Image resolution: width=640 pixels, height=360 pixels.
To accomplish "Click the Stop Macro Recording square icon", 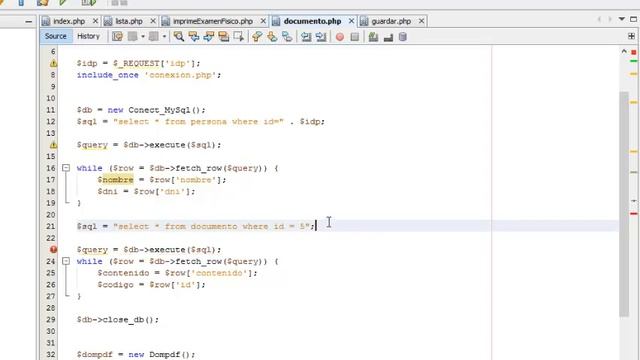I will pos(355,37).
